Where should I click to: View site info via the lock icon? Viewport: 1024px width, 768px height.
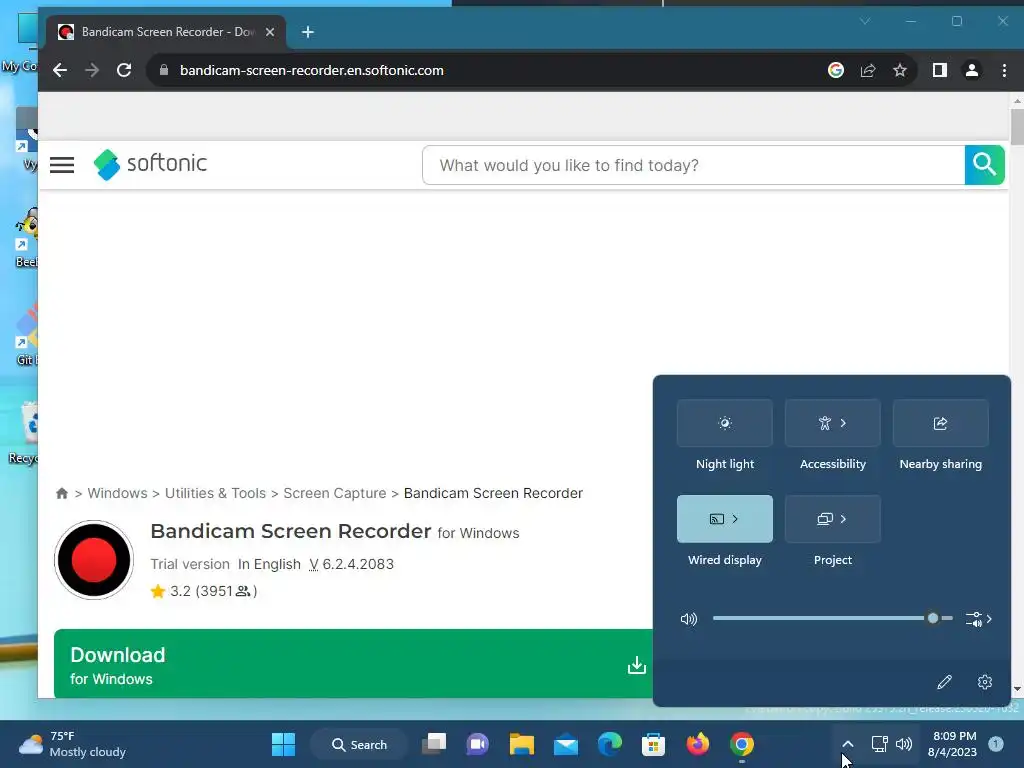(164, 71)
